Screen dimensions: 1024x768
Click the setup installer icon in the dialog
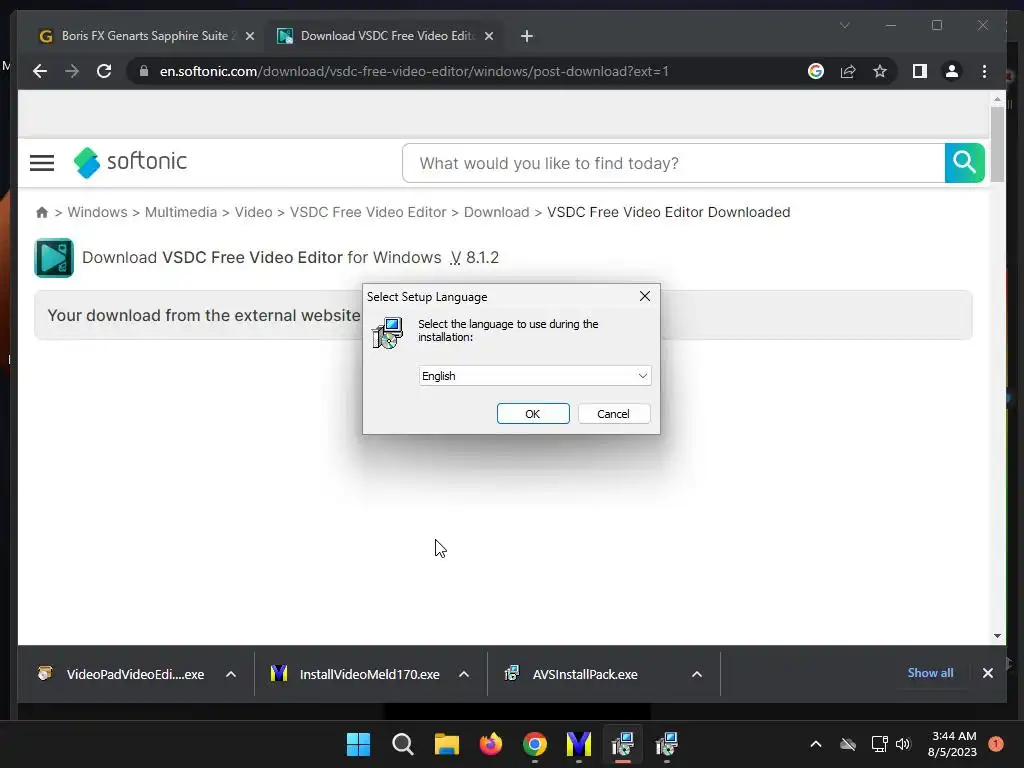pyautogui.click(x=388, y=333)
